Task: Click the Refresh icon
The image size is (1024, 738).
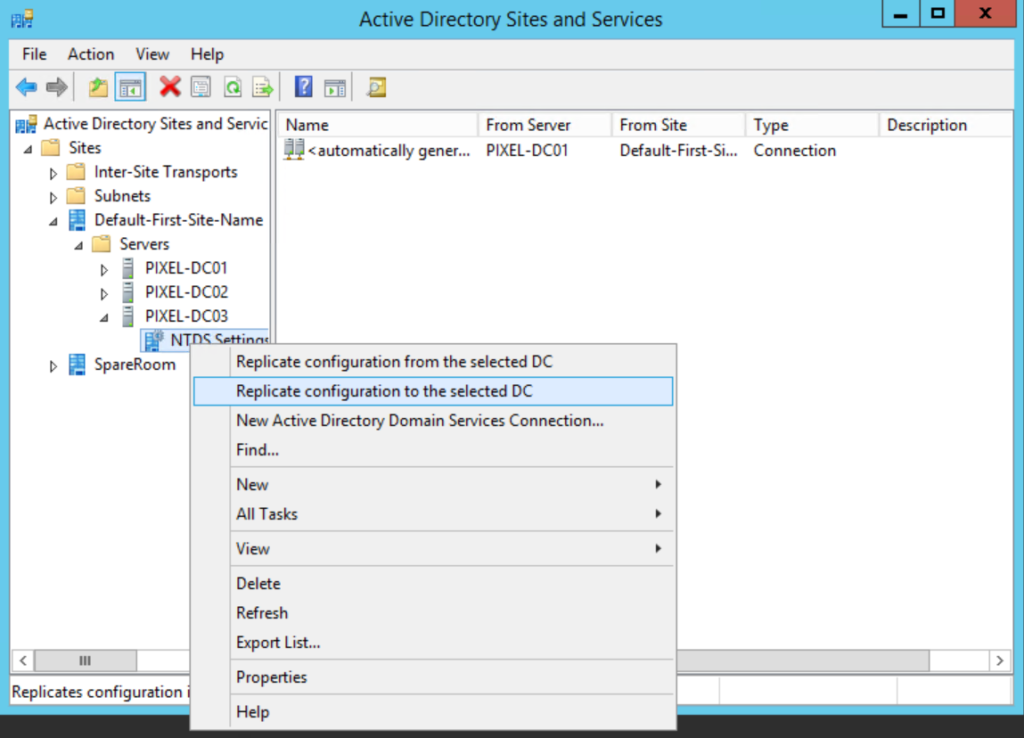Action: click(x=231, y=86)
